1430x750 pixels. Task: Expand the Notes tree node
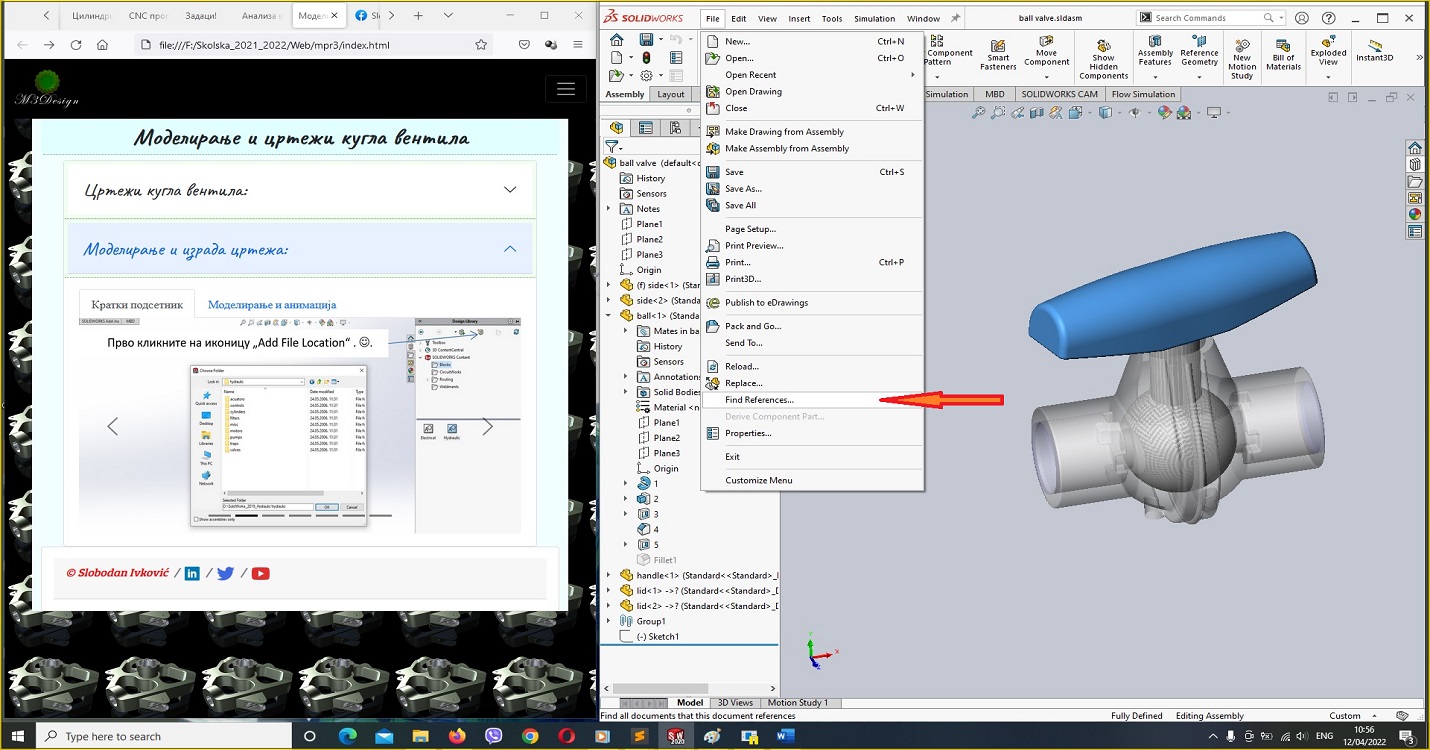[609, 209]
